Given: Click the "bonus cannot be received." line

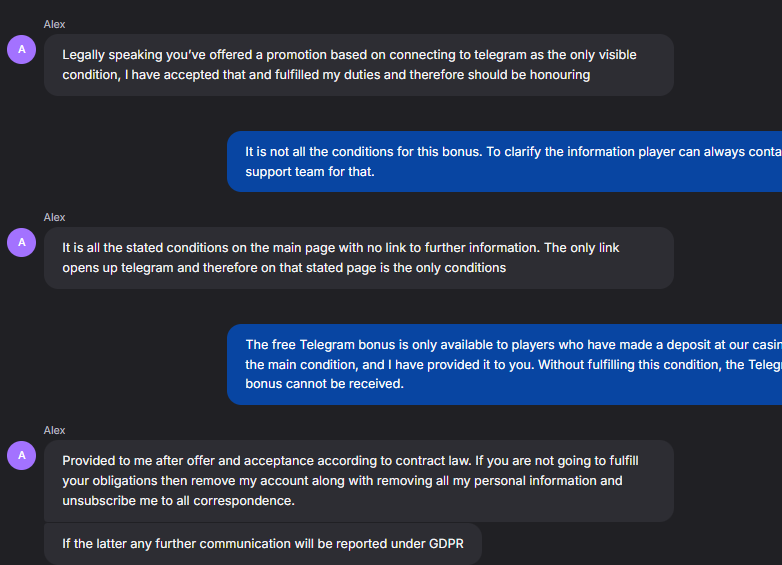Looking at the screenshot, I should tap(324, 384).
